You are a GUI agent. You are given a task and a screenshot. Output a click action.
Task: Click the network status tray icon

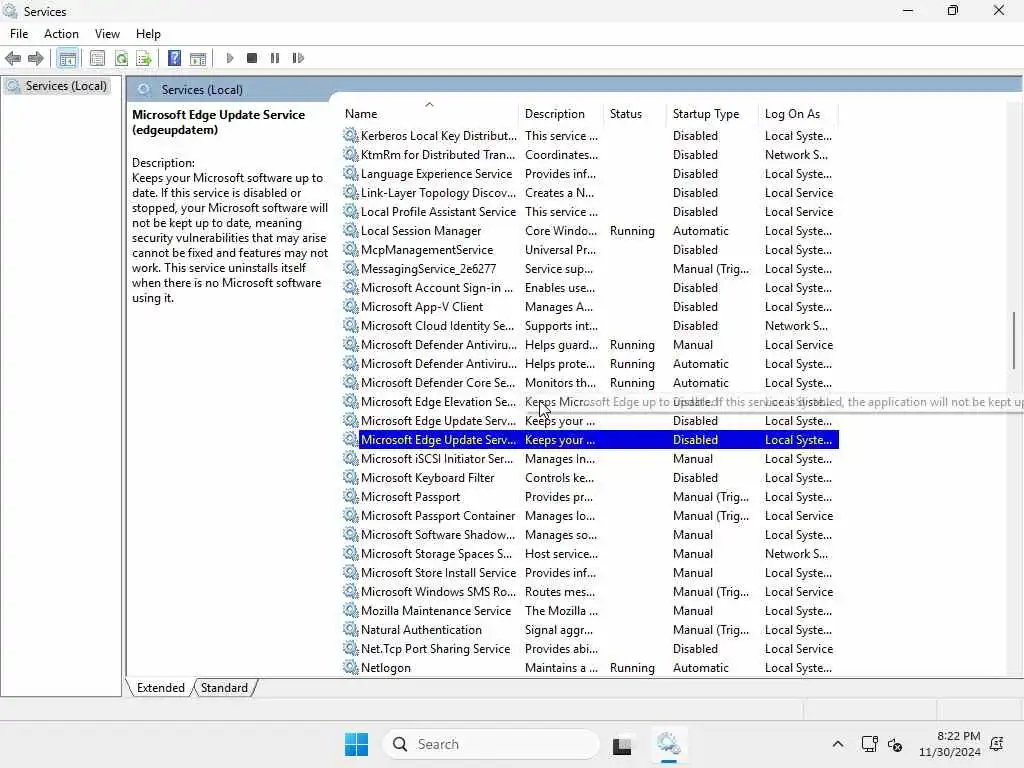pos(869,744)
